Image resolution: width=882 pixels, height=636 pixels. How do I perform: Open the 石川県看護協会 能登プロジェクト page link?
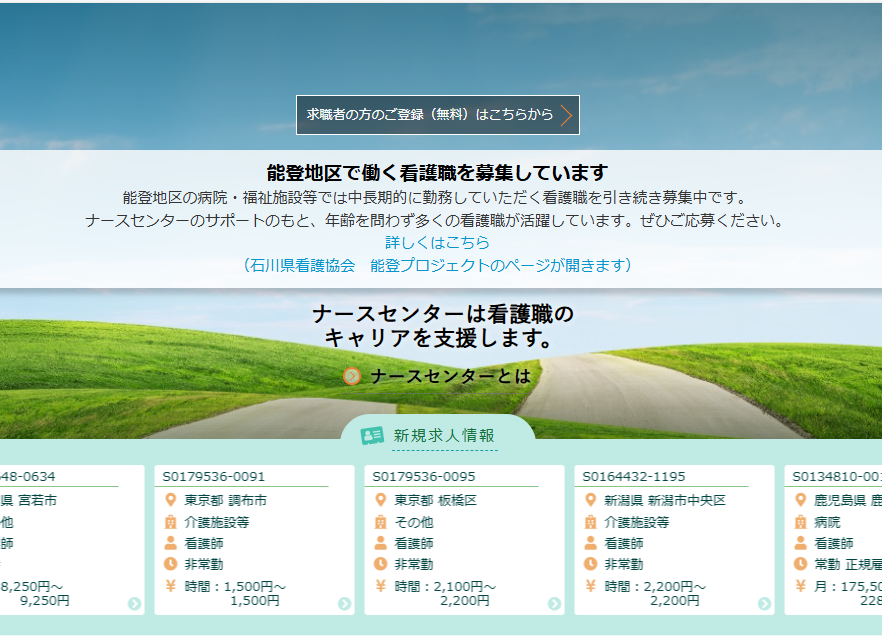pyautogui.click(x=438, y=265)
